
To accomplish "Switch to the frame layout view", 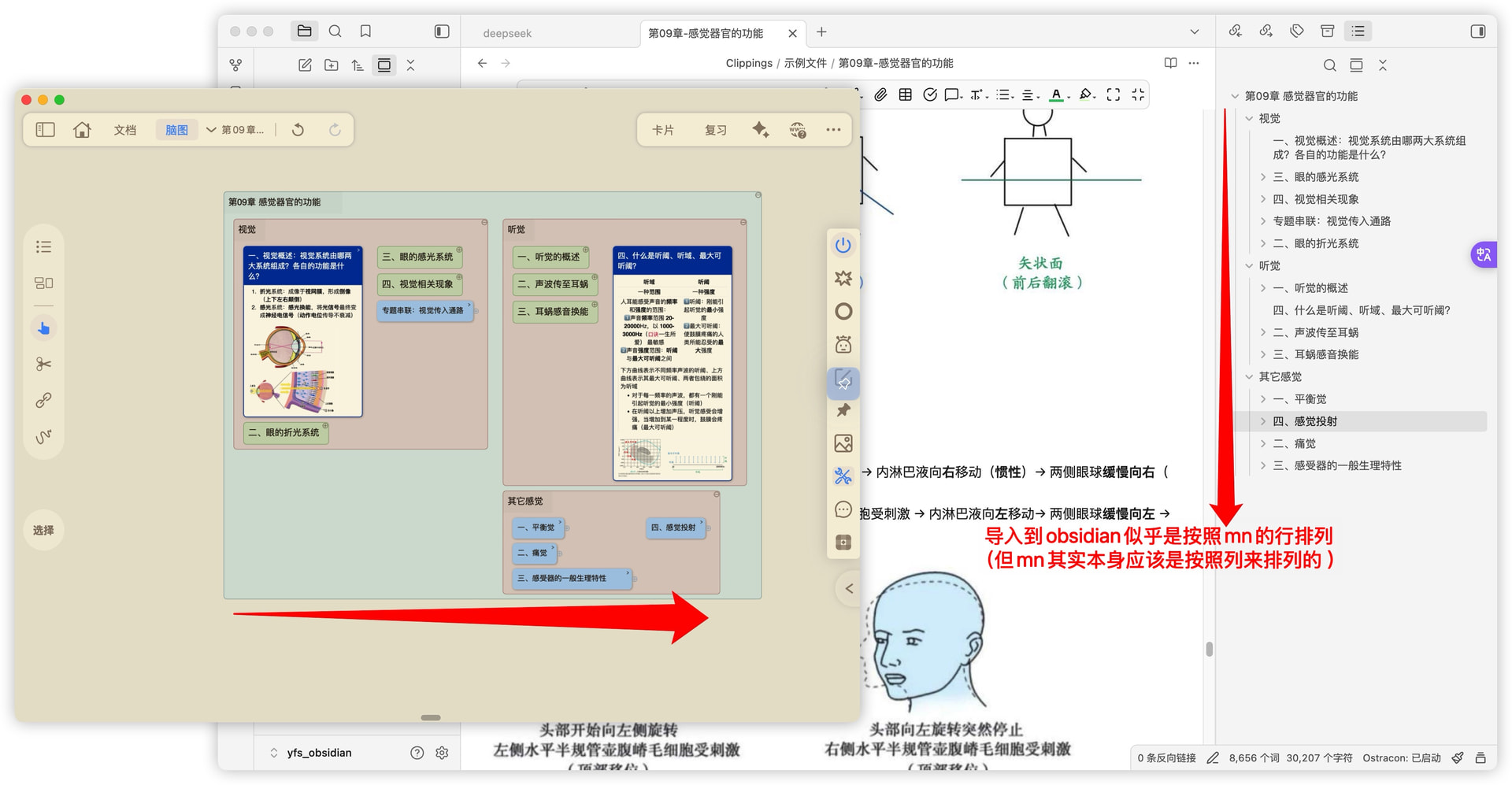I will point(44,283).
